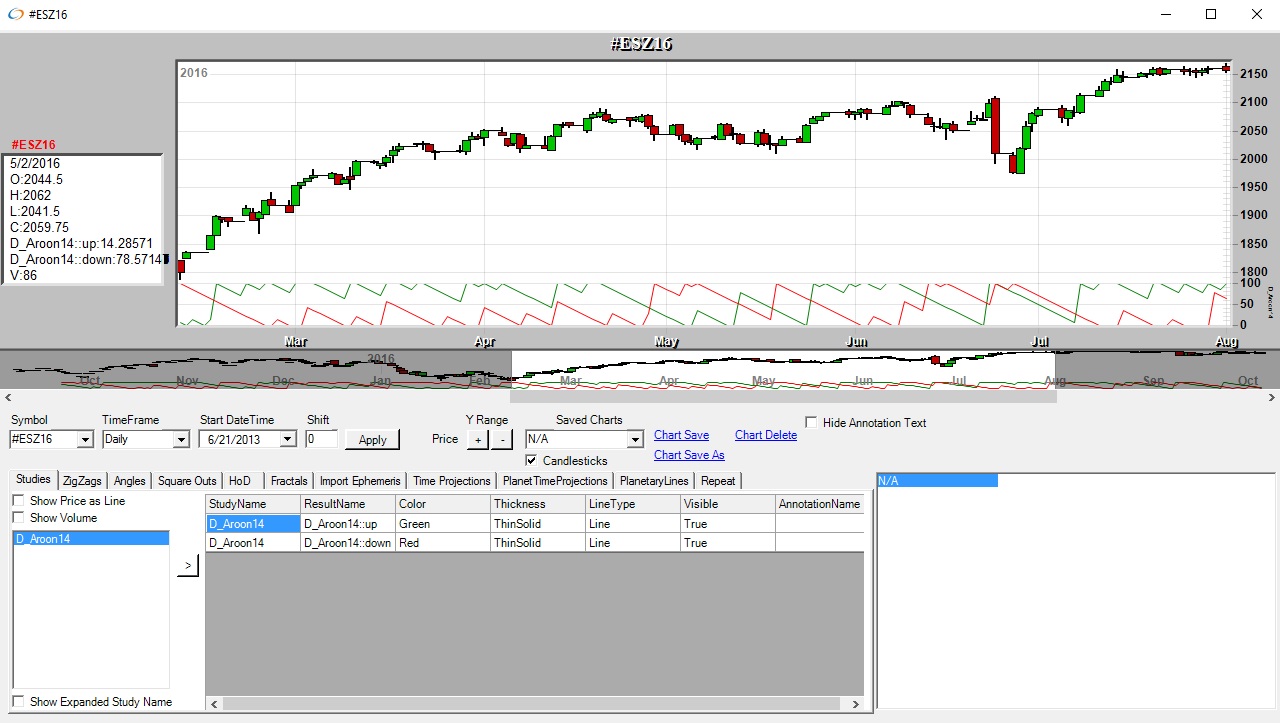
Task: Click the grid's right scroll arrow
Action: pyautogui.click(x=855, y=704)
